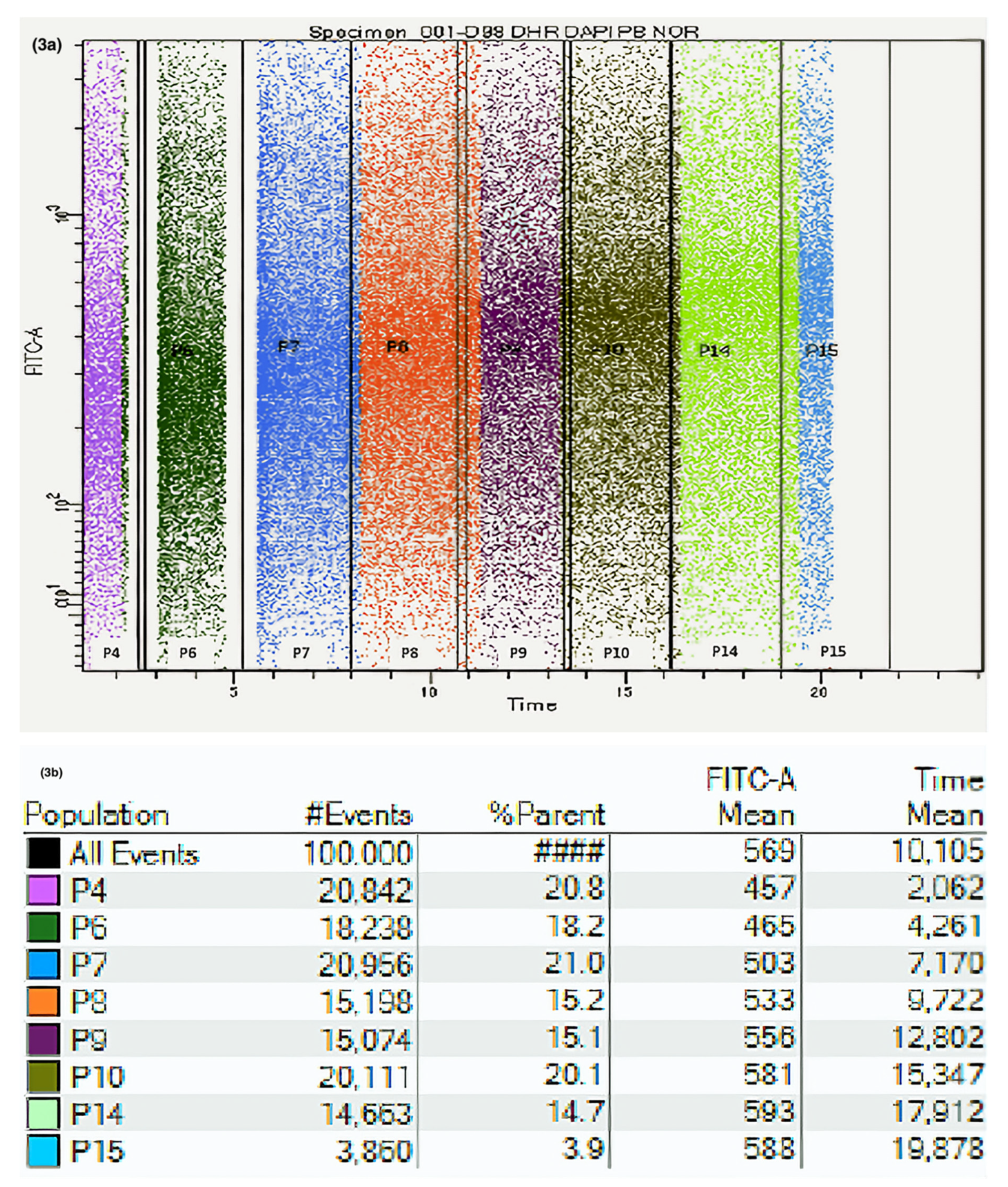Click the orange P8 color swatch
The image size is (1008, 1187).
(43, 1001)
